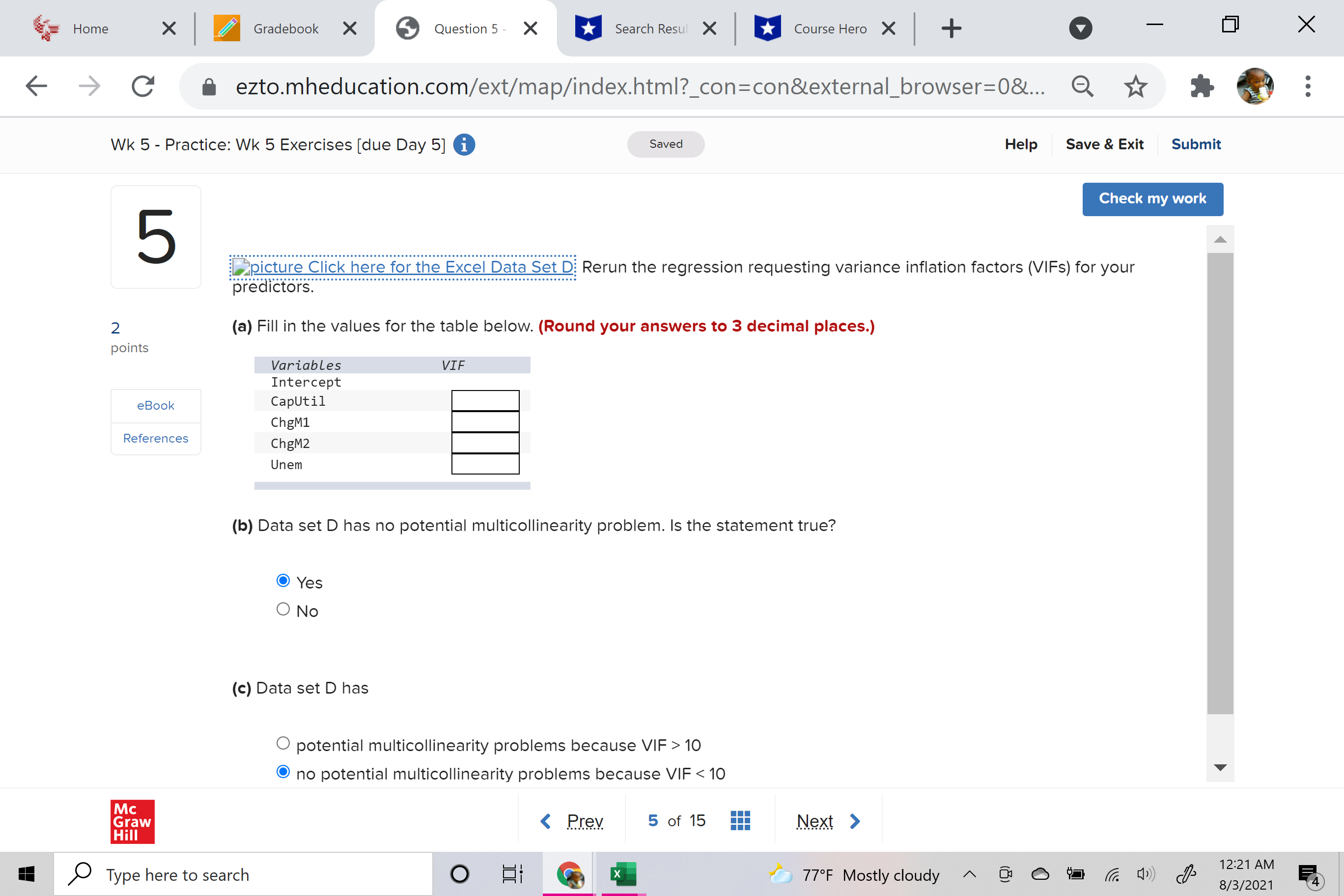Switch to the Gradebook tab
The width and height of the screenshot is (1344, 896).
click(x=284, y=28)
